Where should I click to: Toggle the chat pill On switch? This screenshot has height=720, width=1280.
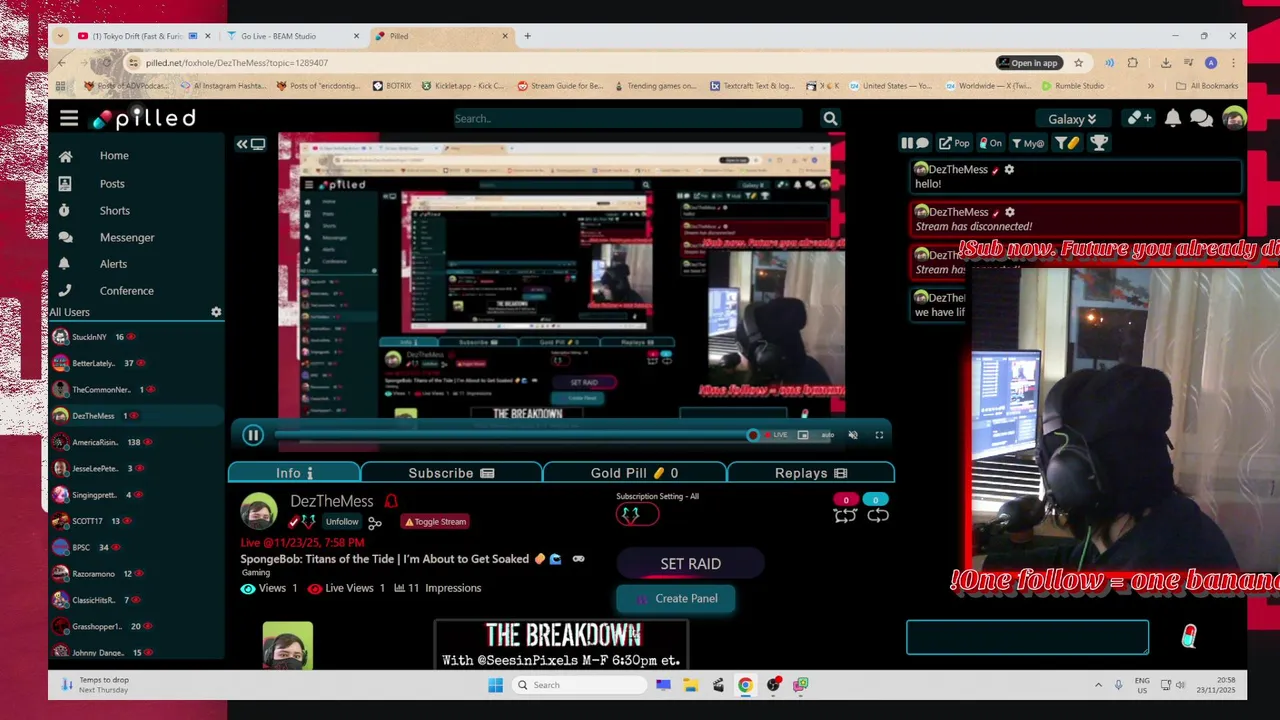coord(990,143)
